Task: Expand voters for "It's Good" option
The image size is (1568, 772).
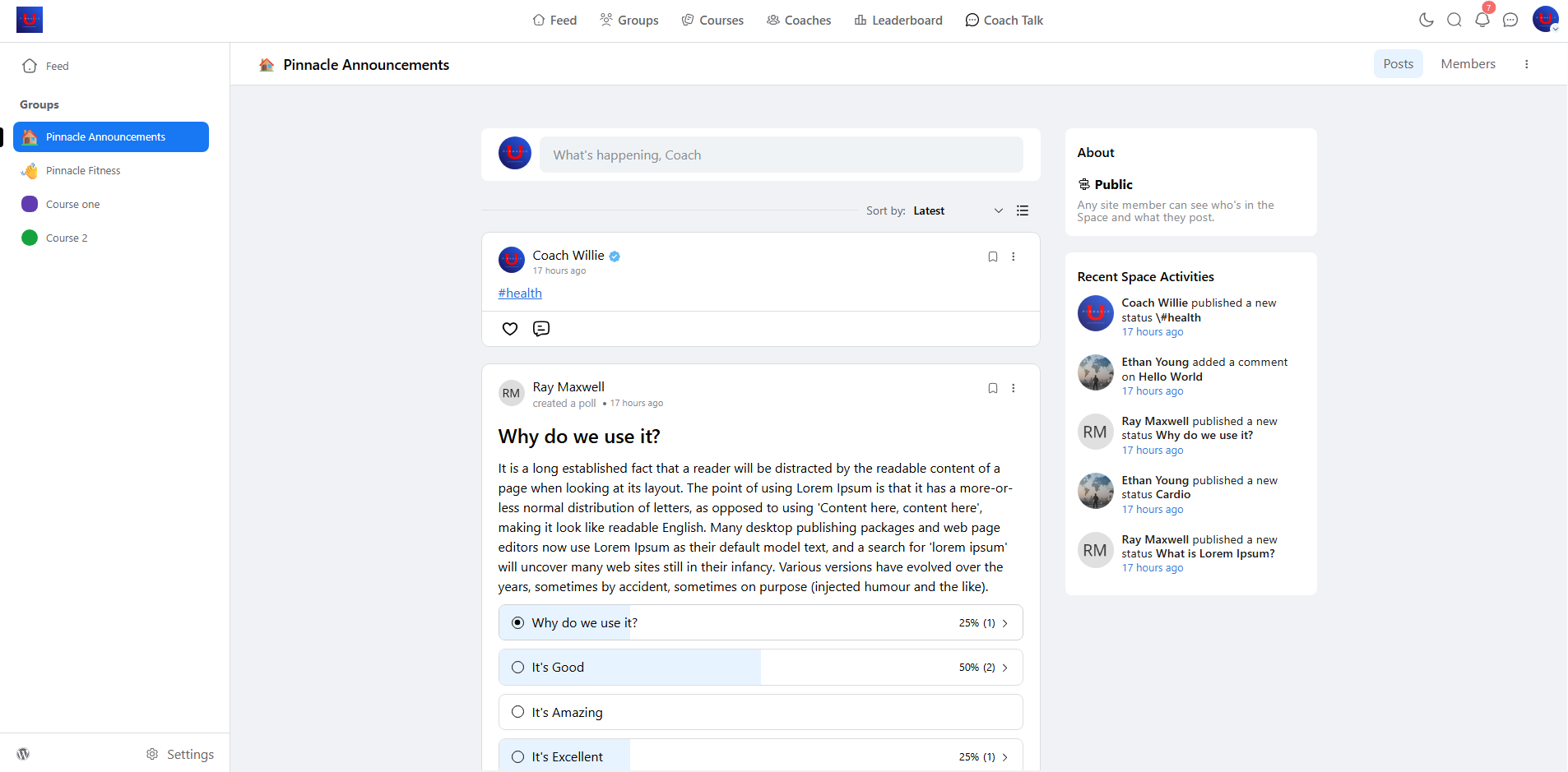Action: [x=1004, y=668]
